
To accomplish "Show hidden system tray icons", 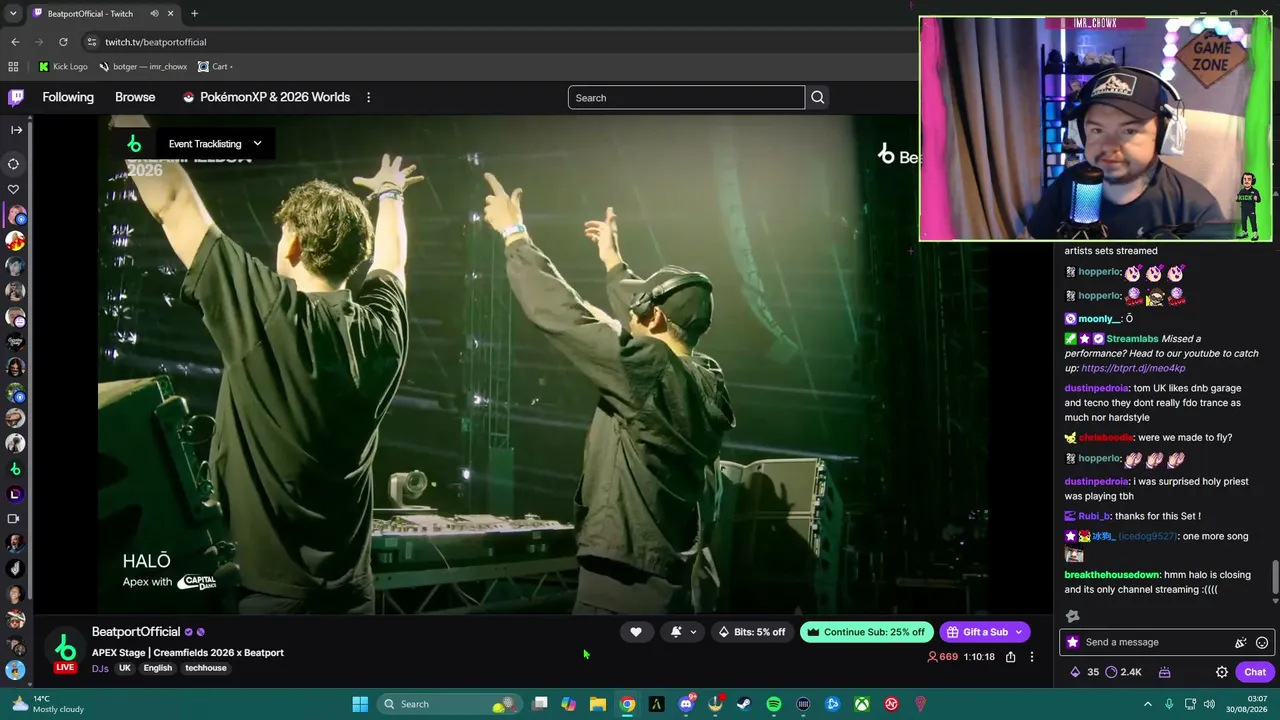I will pyautogui.click(x=1148, y=704).
